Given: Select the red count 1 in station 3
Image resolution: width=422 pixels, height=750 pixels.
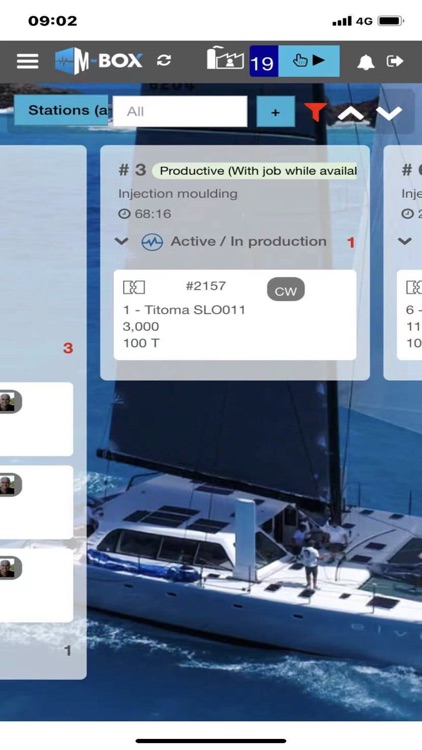Looking at the screenshot, I should click(x=351, y=243).
